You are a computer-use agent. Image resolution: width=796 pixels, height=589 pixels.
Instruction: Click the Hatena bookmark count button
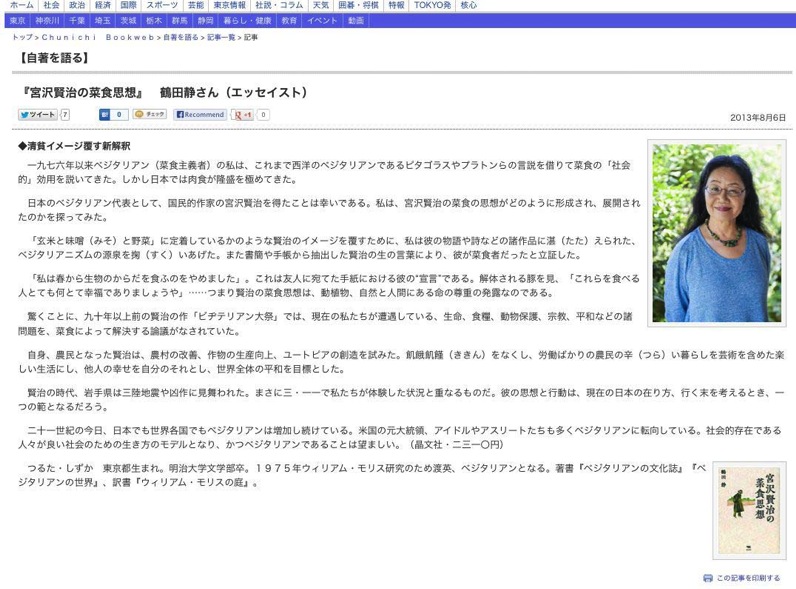[113, 115]
